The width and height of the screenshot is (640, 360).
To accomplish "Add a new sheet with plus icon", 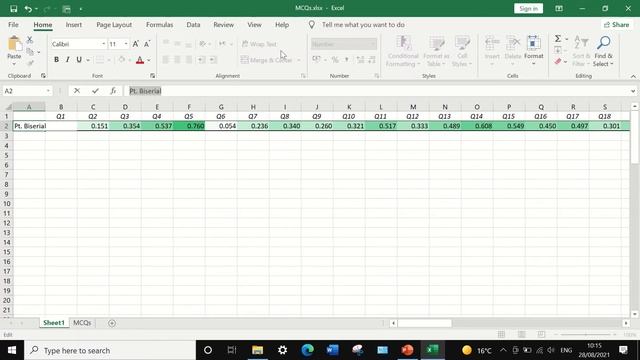I will pos(111,323).
